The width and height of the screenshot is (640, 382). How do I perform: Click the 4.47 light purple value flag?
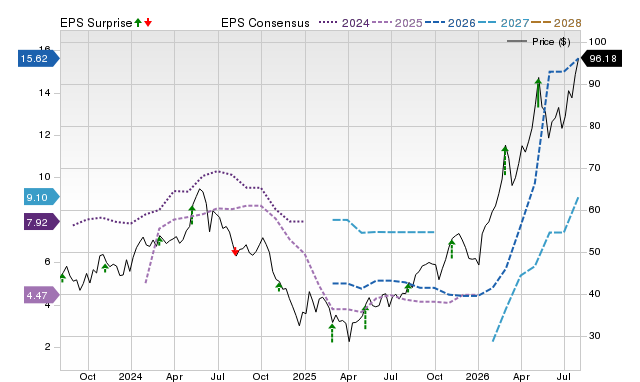tap(42, 295)
